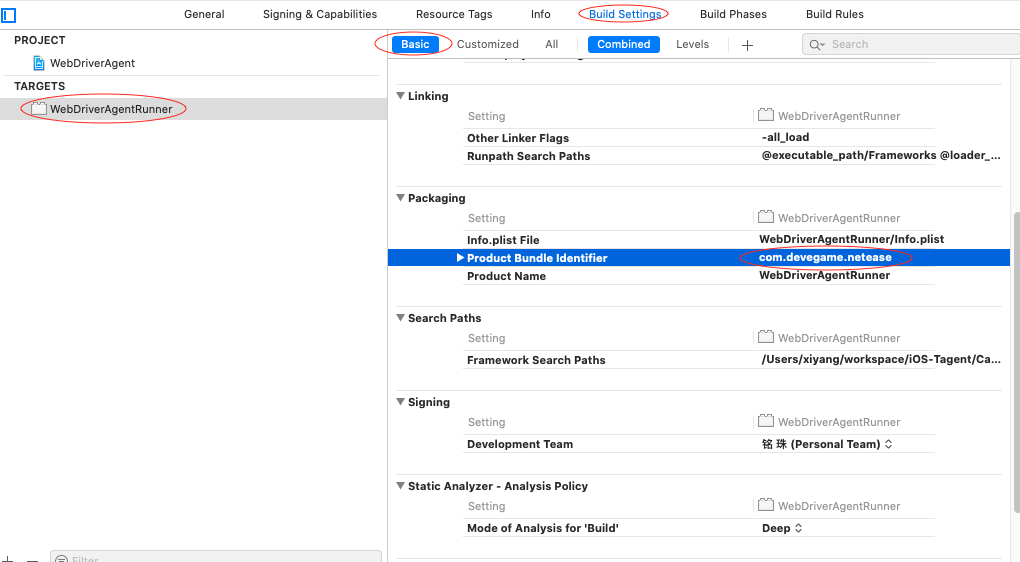Click the WebDriverAgent project file icon

tap(39, 63)
